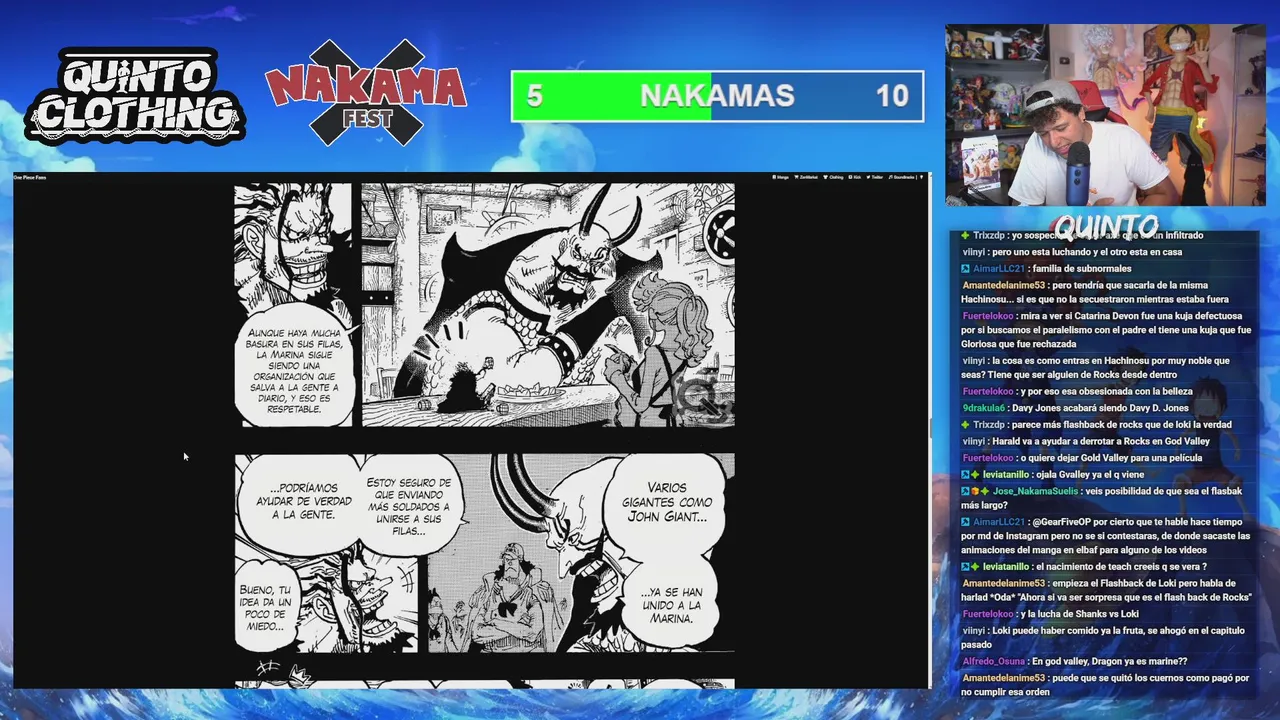Click green badge beside Trixzdp 'yo sospecho'
This screenshot has height=720, width=1280.
[x=966, y=235]
